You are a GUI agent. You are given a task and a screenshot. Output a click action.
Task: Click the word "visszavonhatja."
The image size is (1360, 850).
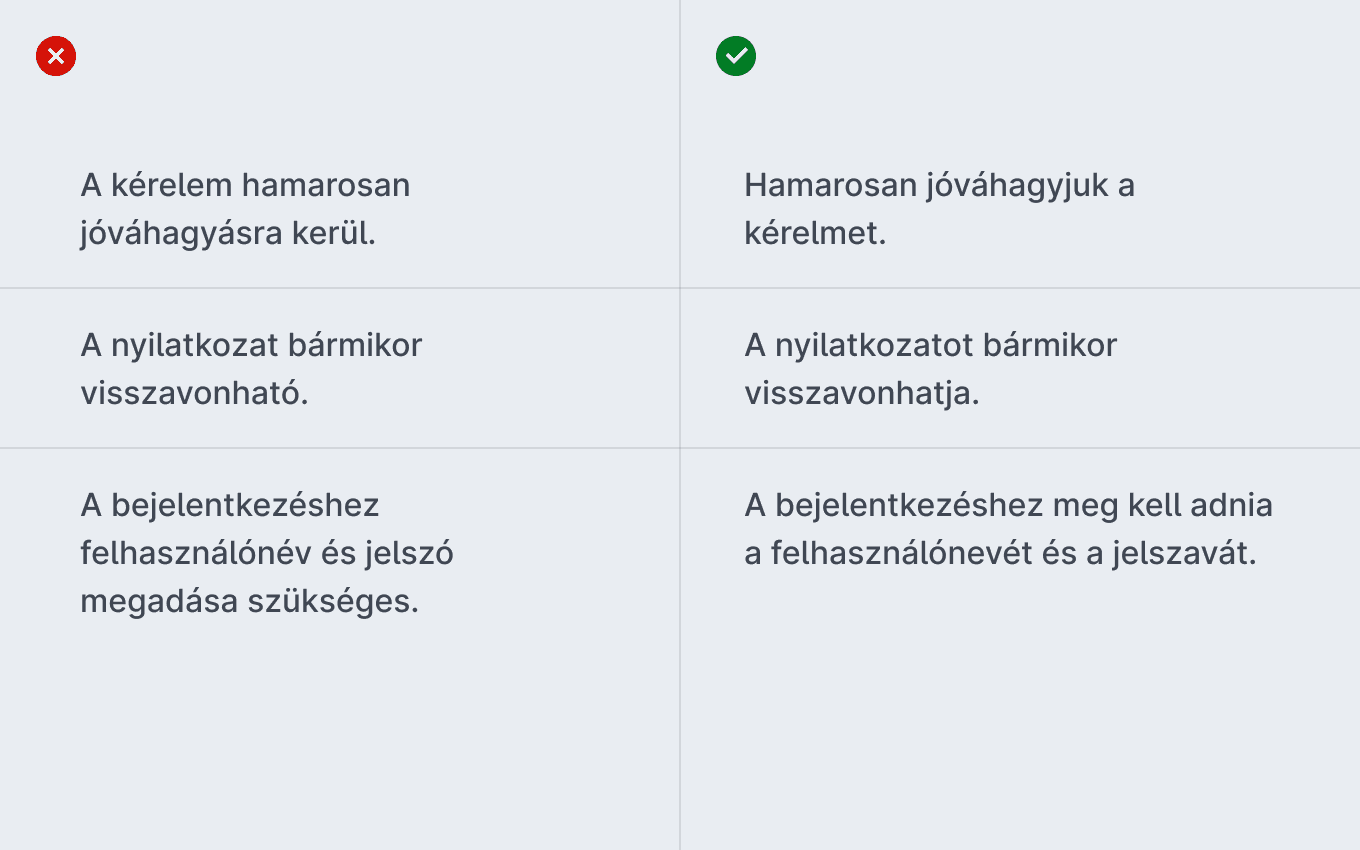862,393
